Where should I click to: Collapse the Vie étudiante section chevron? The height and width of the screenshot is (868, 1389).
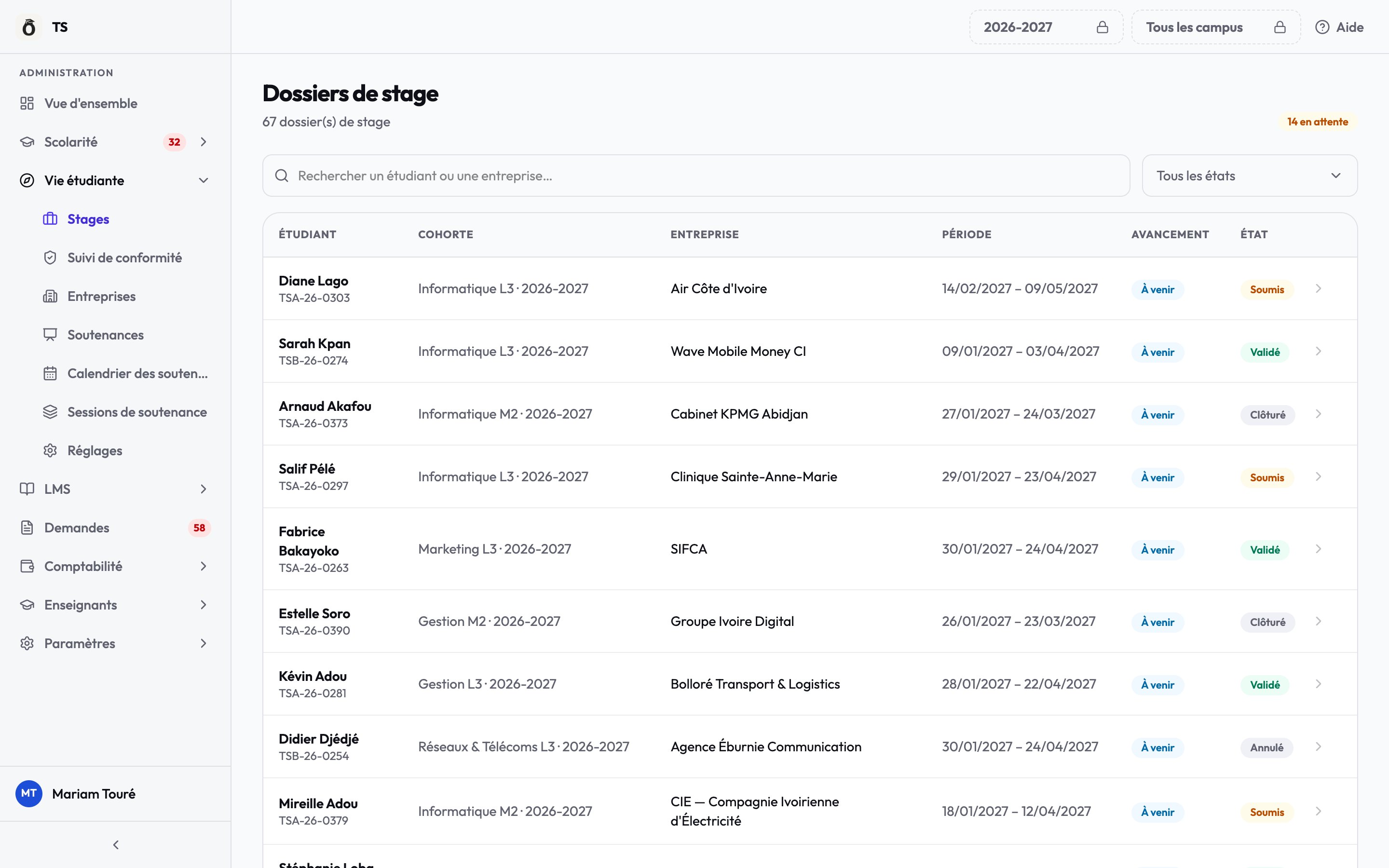pyautogui.click(x=203, y=180)
